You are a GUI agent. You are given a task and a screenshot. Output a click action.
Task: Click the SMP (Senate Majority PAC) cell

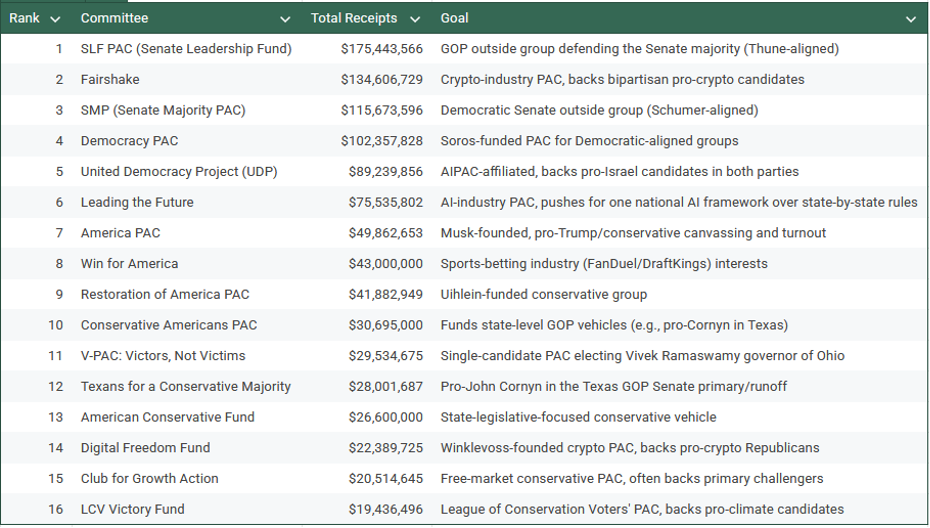[x=187, y=110]
